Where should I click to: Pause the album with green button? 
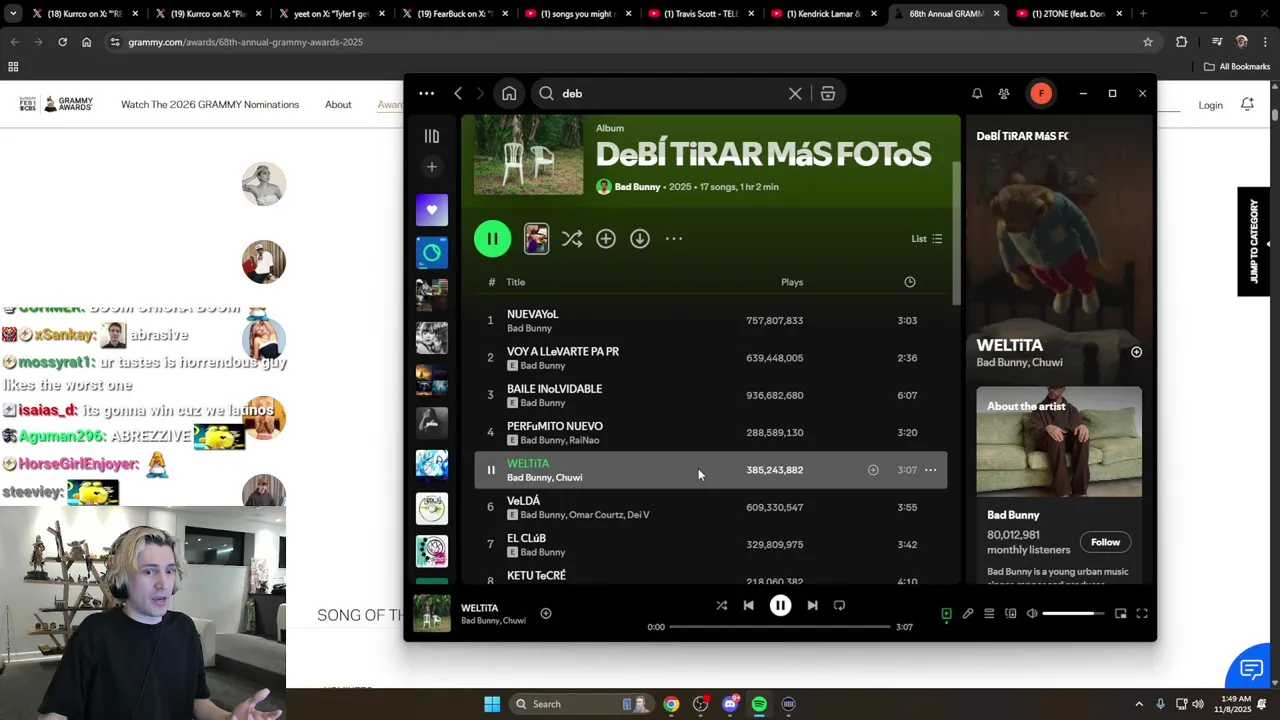(x=492, y=238)
